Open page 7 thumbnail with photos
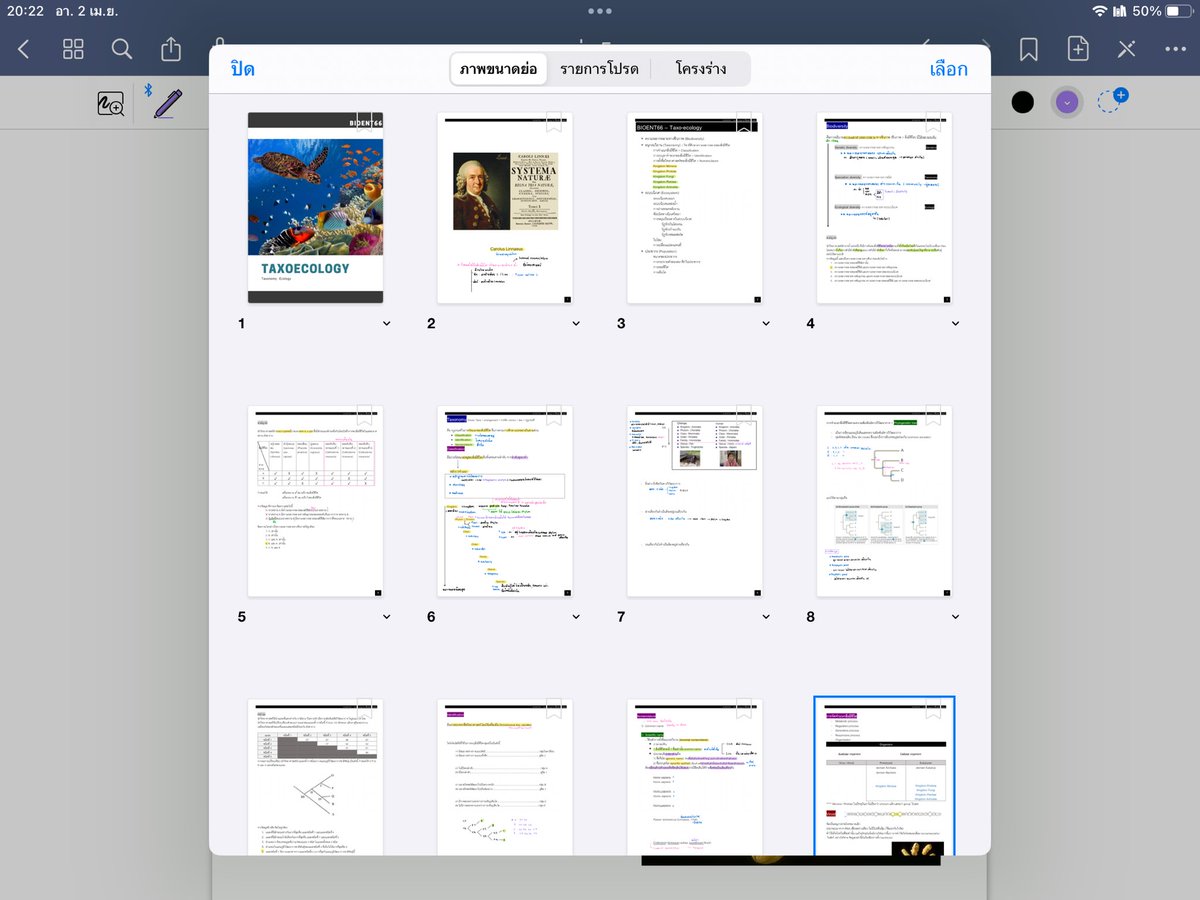Viewport: 1200px width, 900px height. [695, 500]
